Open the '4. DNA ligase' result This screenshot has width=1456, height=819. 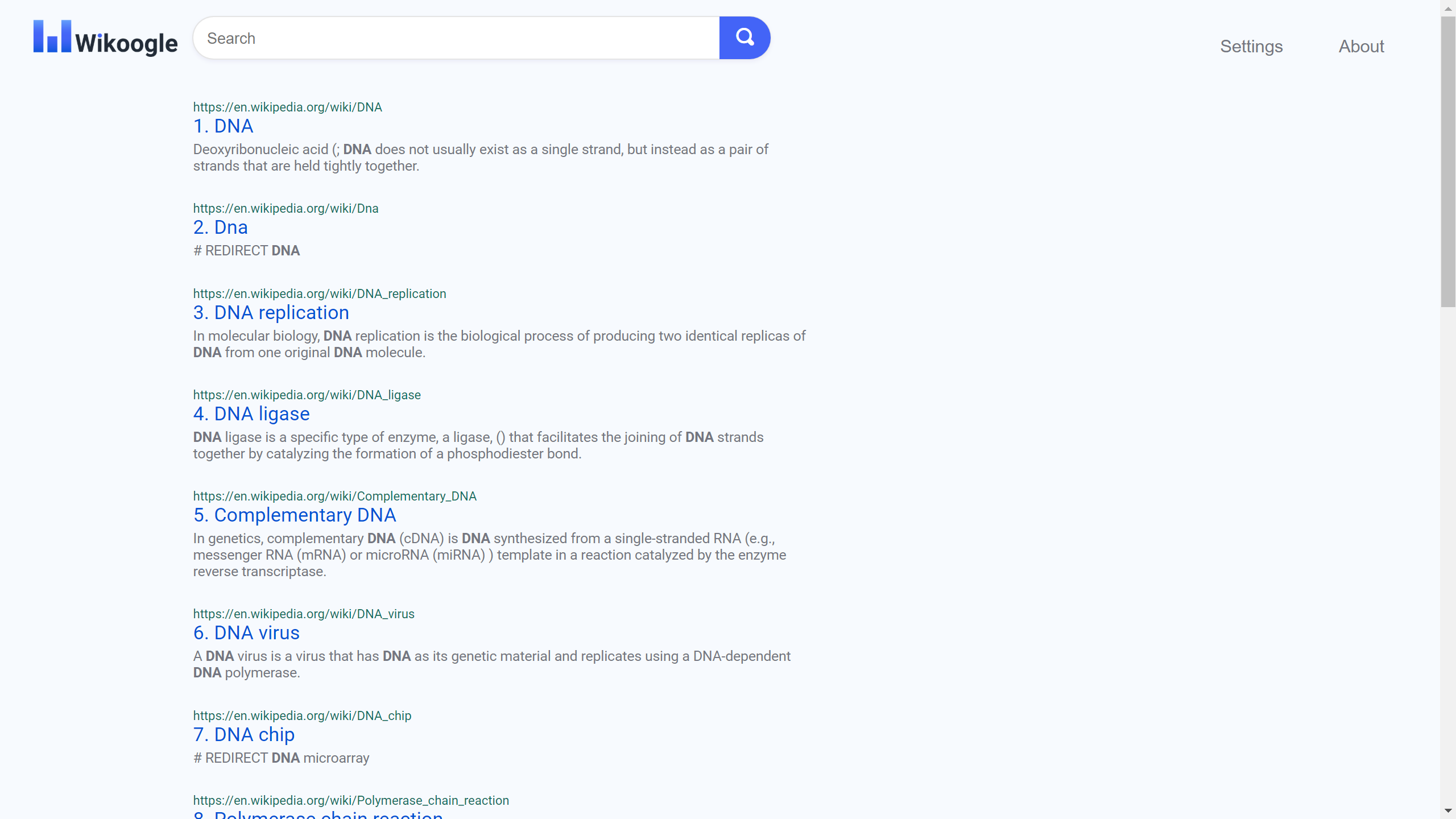tap(251, 414)
